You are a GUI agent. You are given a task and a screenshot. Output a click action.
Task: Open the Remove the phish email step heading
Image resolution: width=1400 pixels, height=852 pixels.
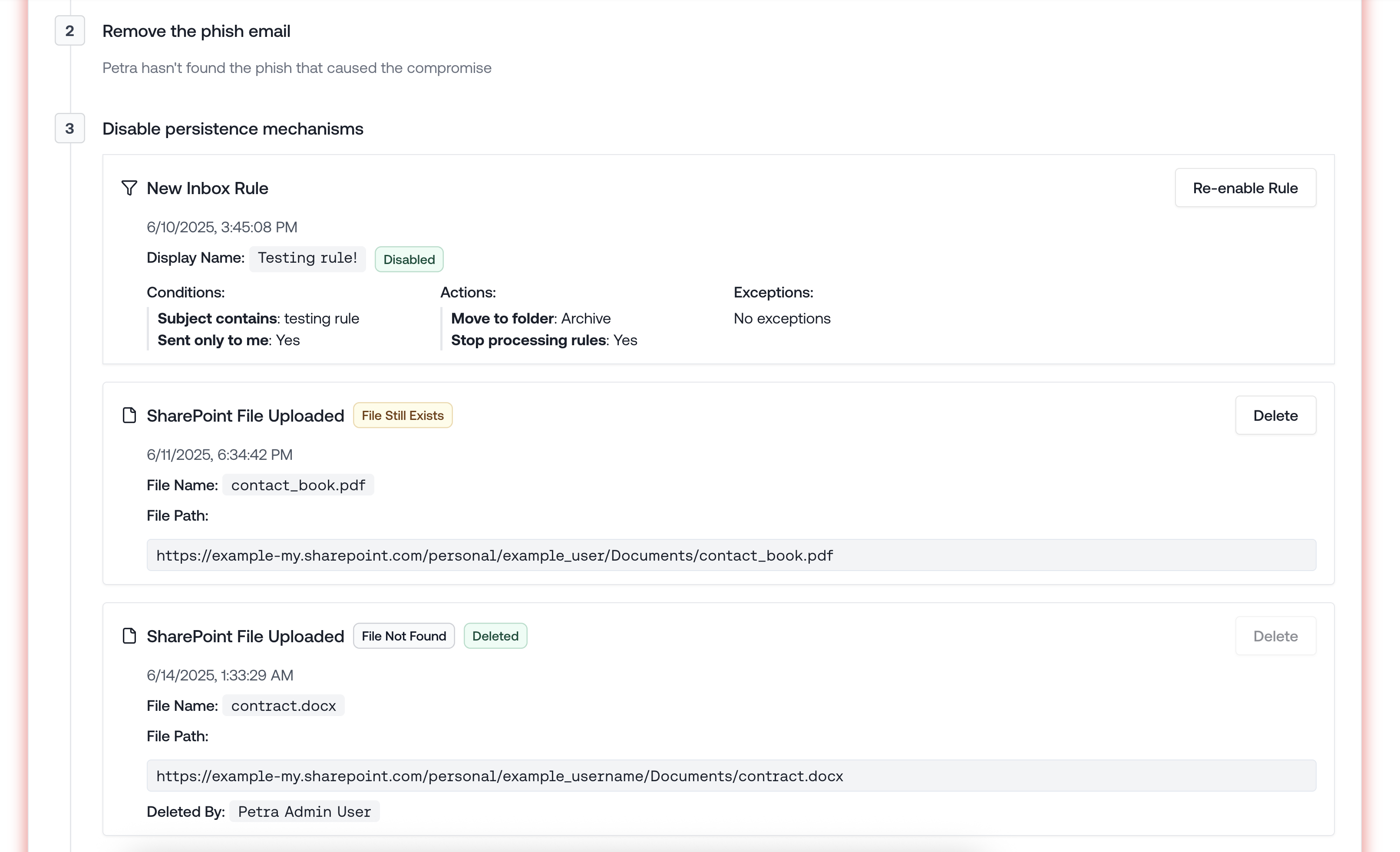(x=196, y=31)
